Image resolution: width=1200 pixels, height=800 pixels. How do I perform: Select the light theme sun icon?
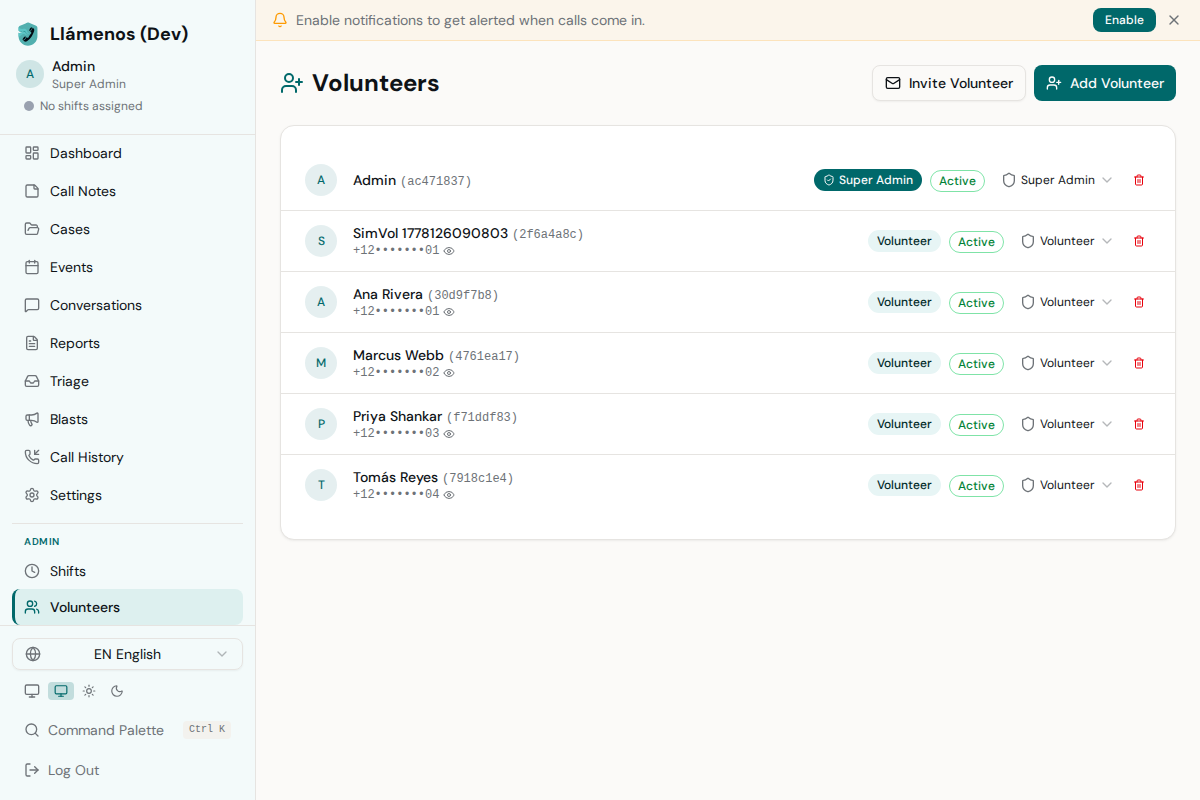click(89, 691)
